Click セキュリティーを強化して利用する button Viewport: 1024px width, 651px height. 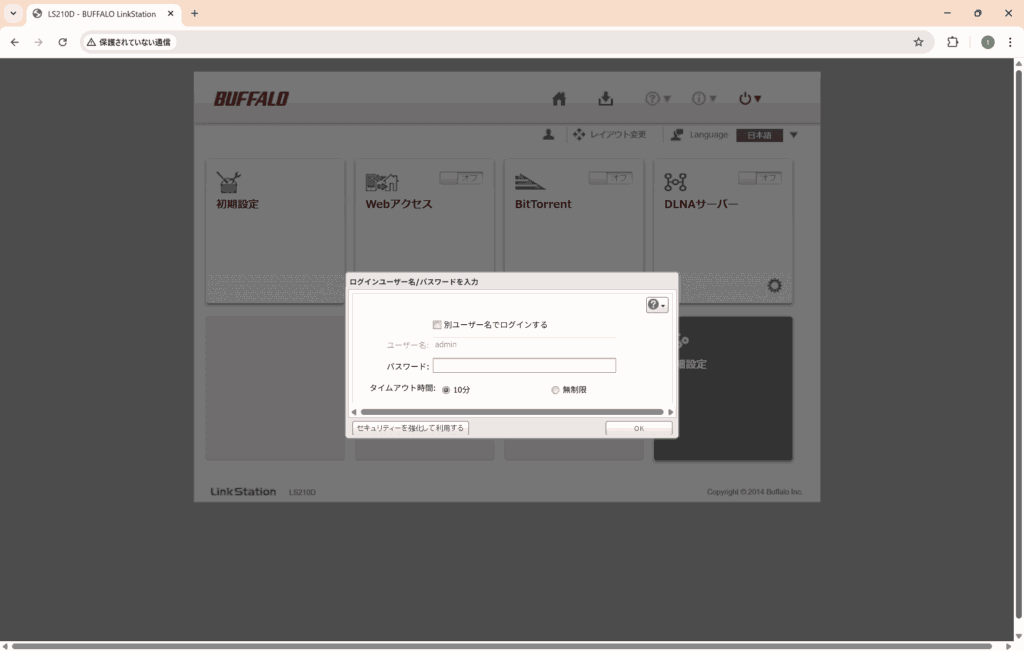pos(410,428)
